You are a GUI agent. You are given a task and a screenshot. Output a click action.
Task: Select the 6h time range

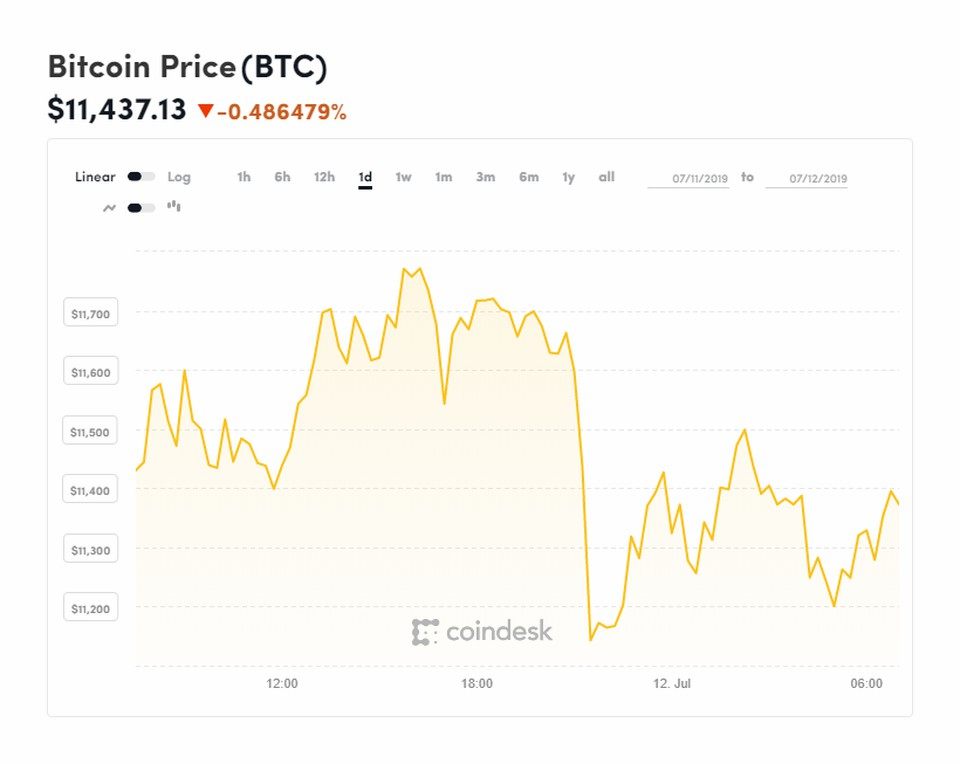283,177
